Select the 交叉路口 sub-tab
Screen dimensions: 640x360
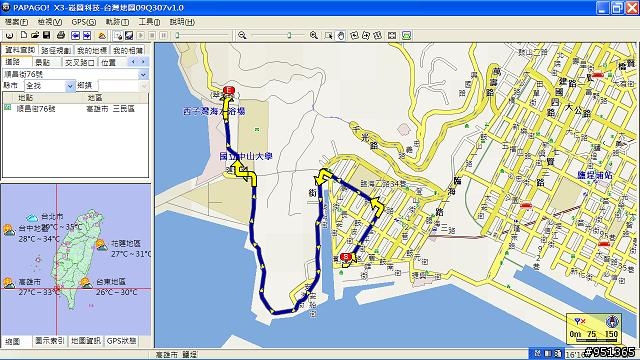[x=80, y=62]
